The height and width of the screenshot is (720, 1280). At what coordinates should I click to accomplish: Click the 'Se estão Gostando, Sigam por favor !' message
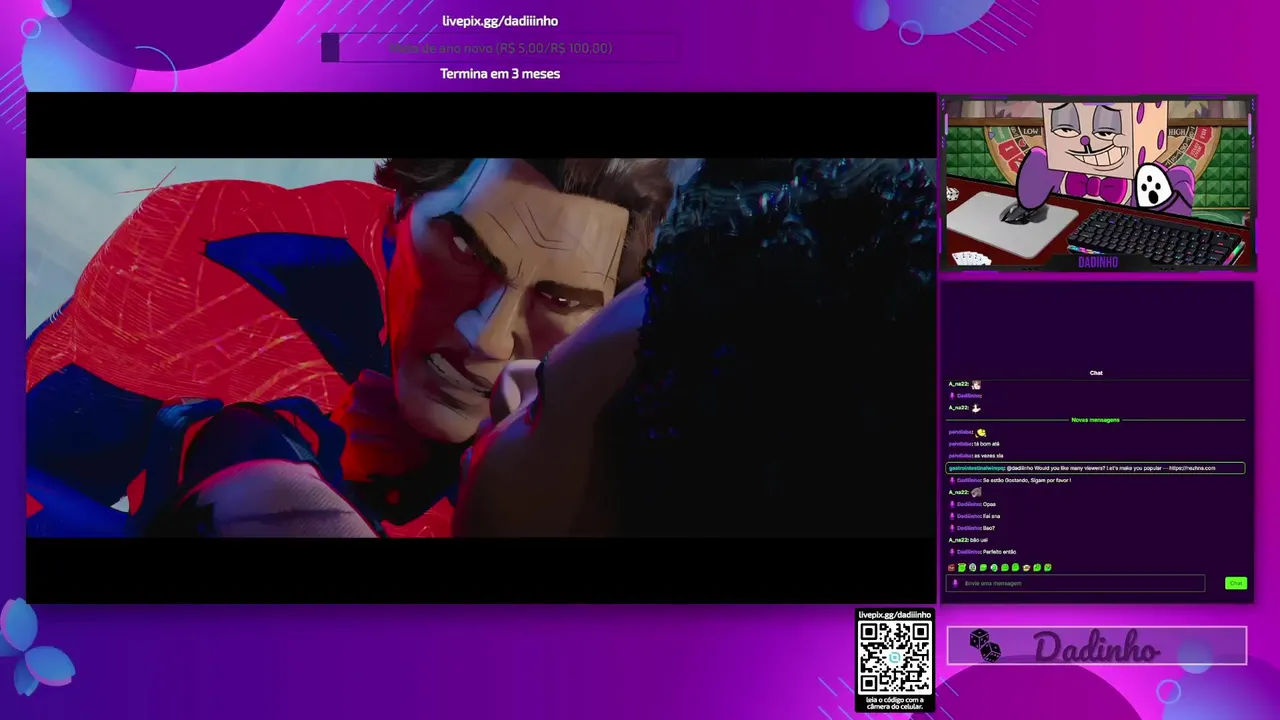point(1027,480)
